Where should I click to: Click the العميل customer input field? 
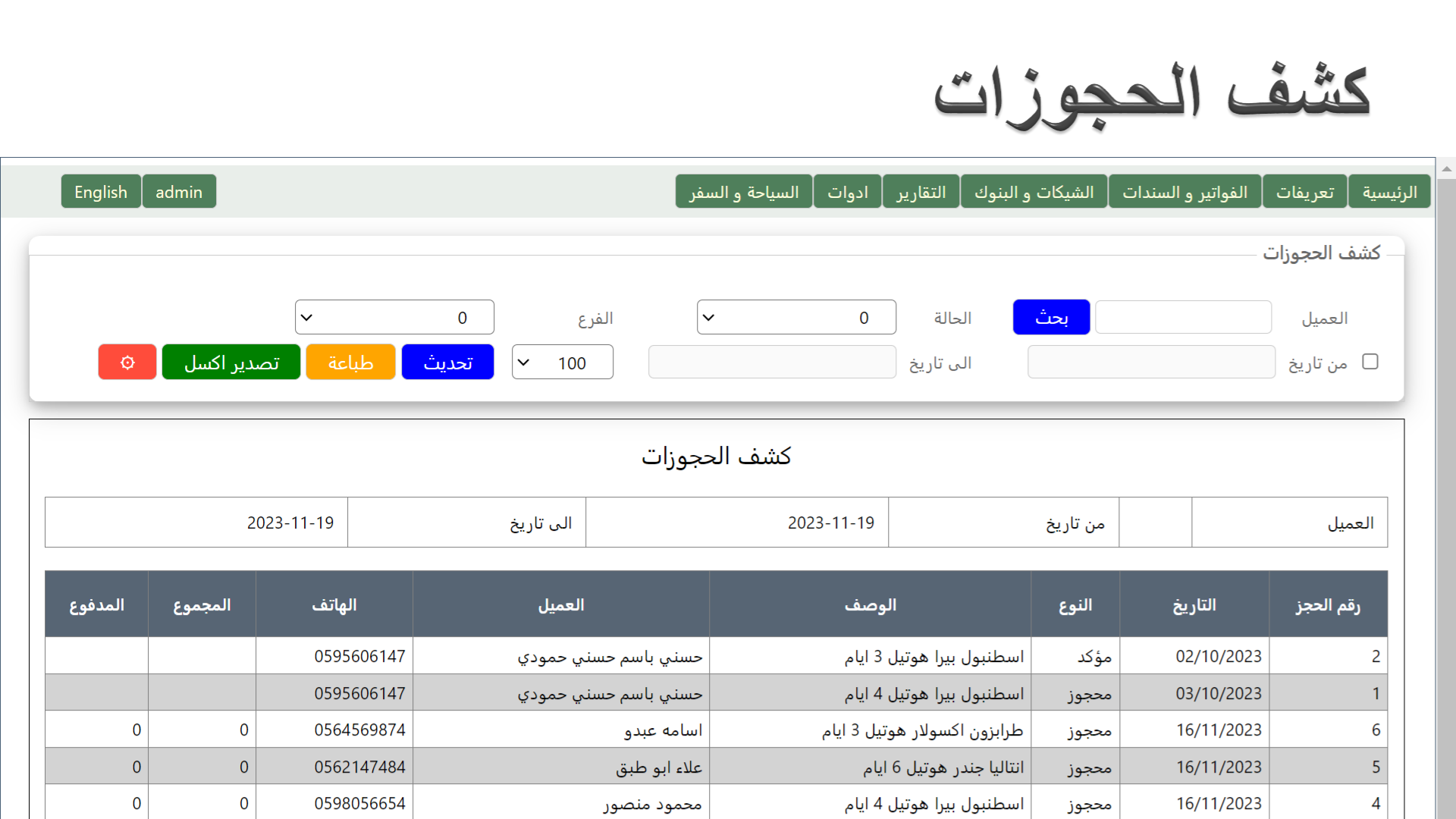pyautogui.click(x=1183, y=318)
